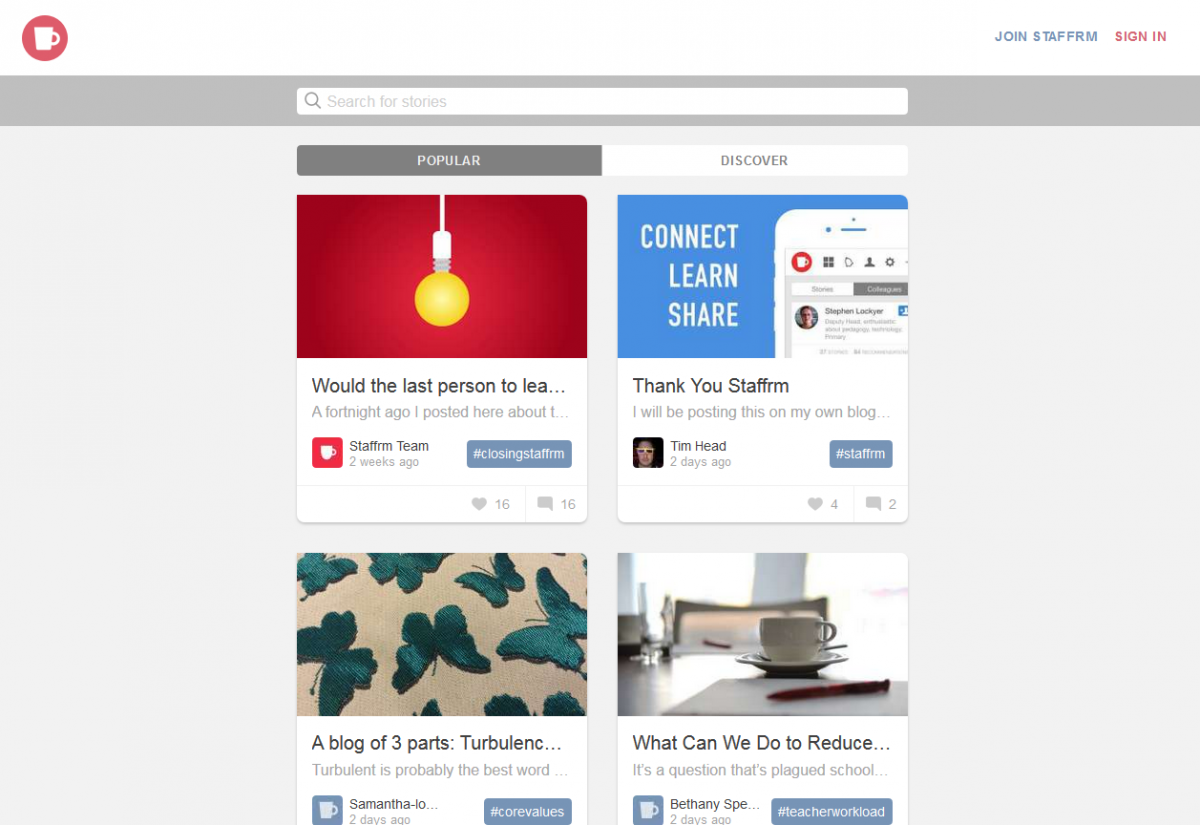The image size is (1200, 825).
Task: Click the magnifier icon in search bar
Action: pyautogui.click(x=313, y=101)
